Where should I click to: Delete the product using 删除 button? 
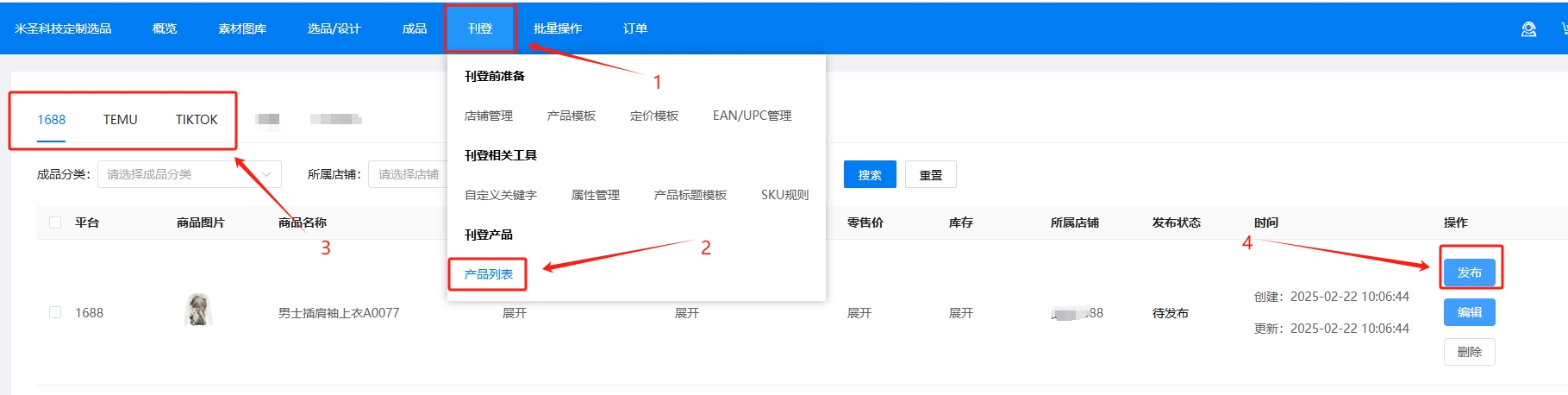pyautogui.click(x=1469, y=352)
